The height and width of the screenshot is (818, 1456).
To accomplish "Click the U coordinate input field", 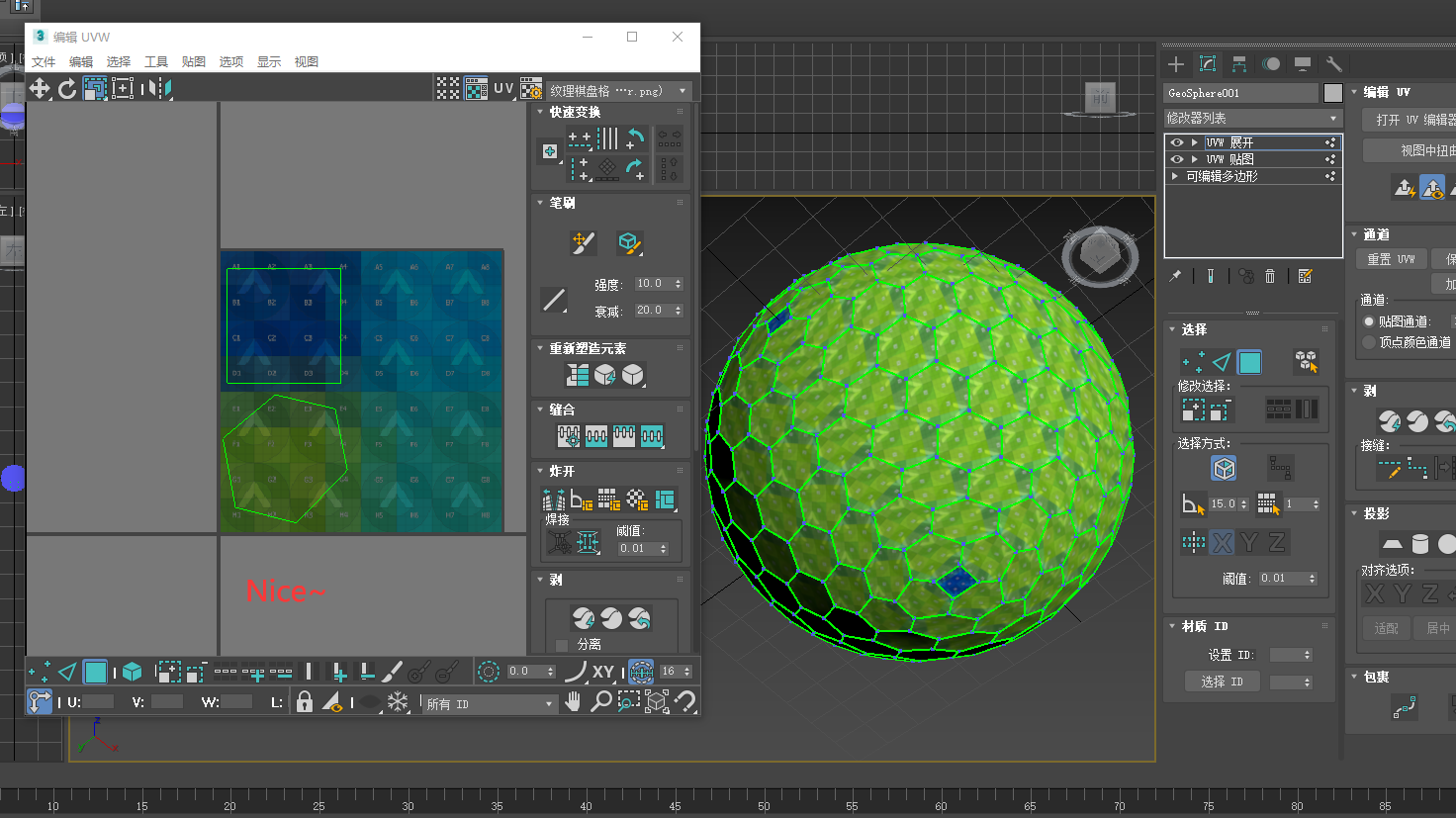I will [x=97, y=702].
